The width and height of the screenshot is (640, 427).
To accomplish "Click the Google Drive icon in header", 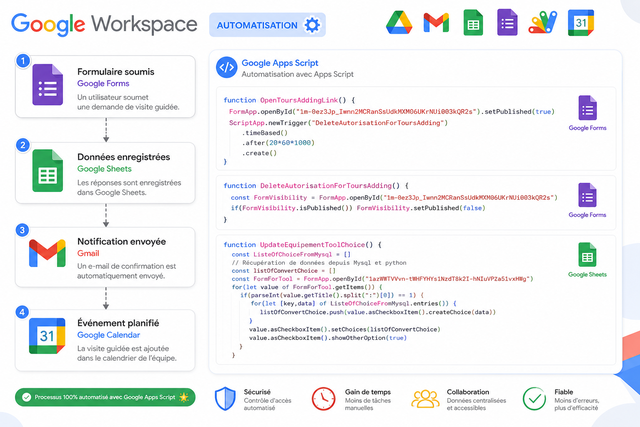I will pos(399,23).
